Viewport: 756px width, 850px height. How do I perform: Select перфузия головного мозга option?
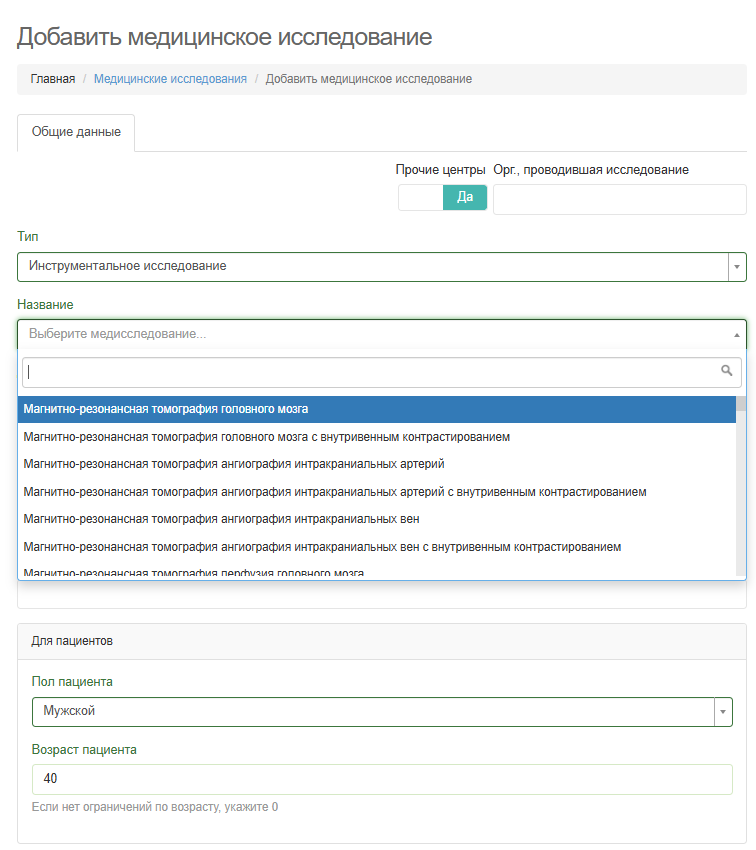(x=193, y=572)
